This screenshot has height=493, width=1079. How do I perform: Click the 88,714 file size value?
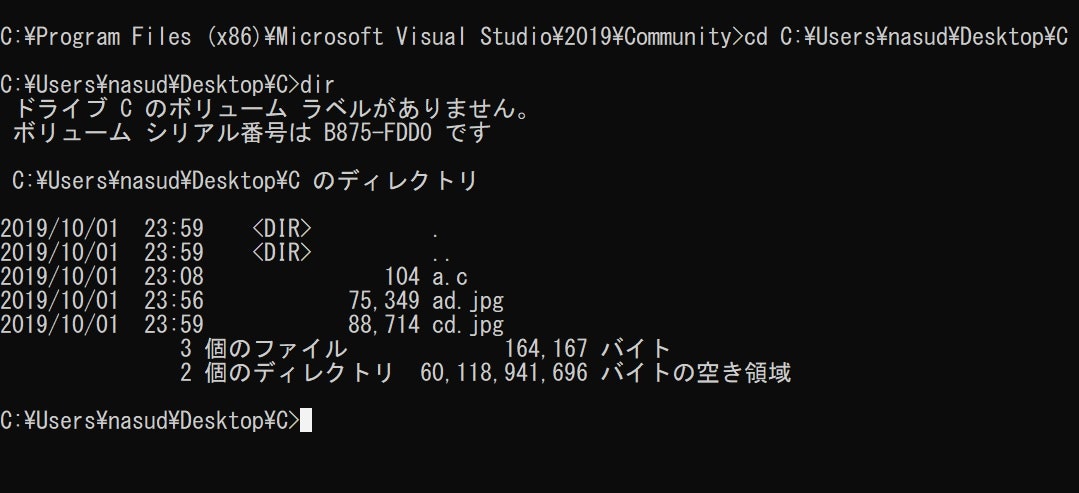[384, 325]
